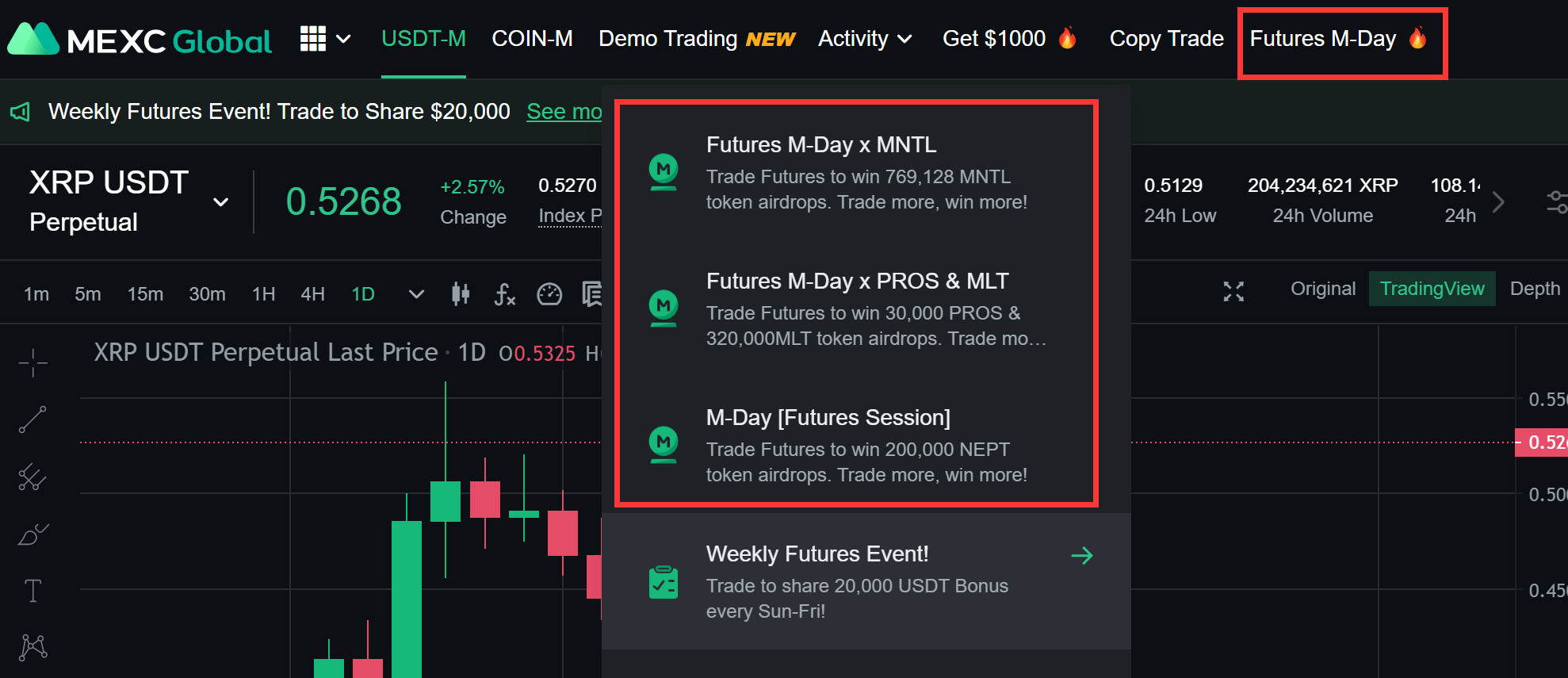Open the Copy Trade page
This screenshot has height=678, width=1568.
click(1166, 39)
